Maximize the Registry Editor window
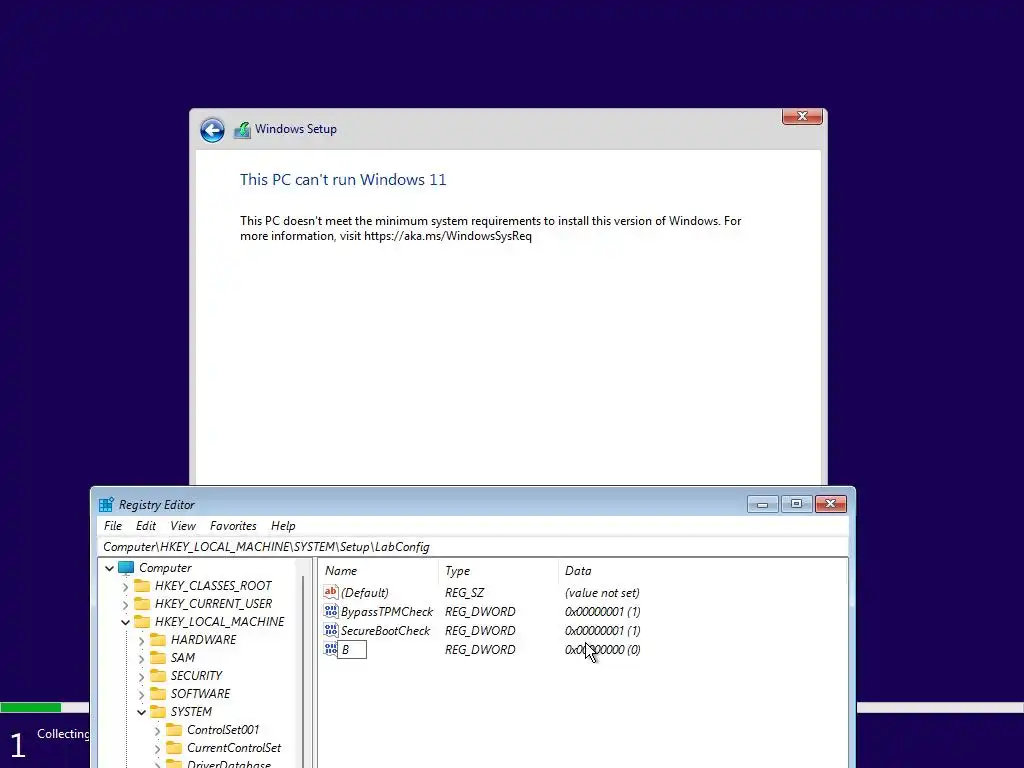The height and width of the screenshot is (768, 1024). coord(796,504)
